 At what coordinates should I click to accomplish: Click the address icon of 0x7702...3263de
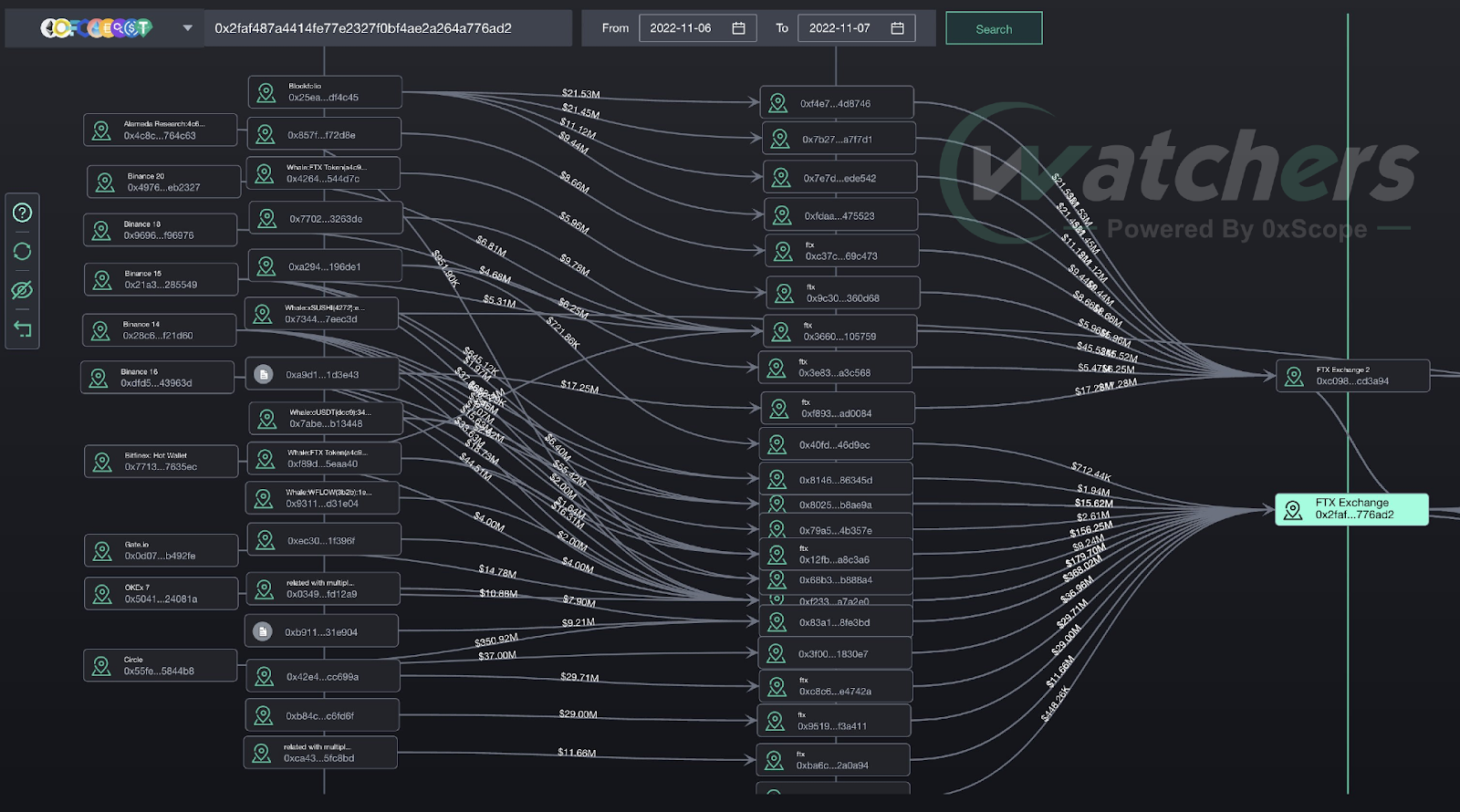pyautogui.click(x=267, y=219)
